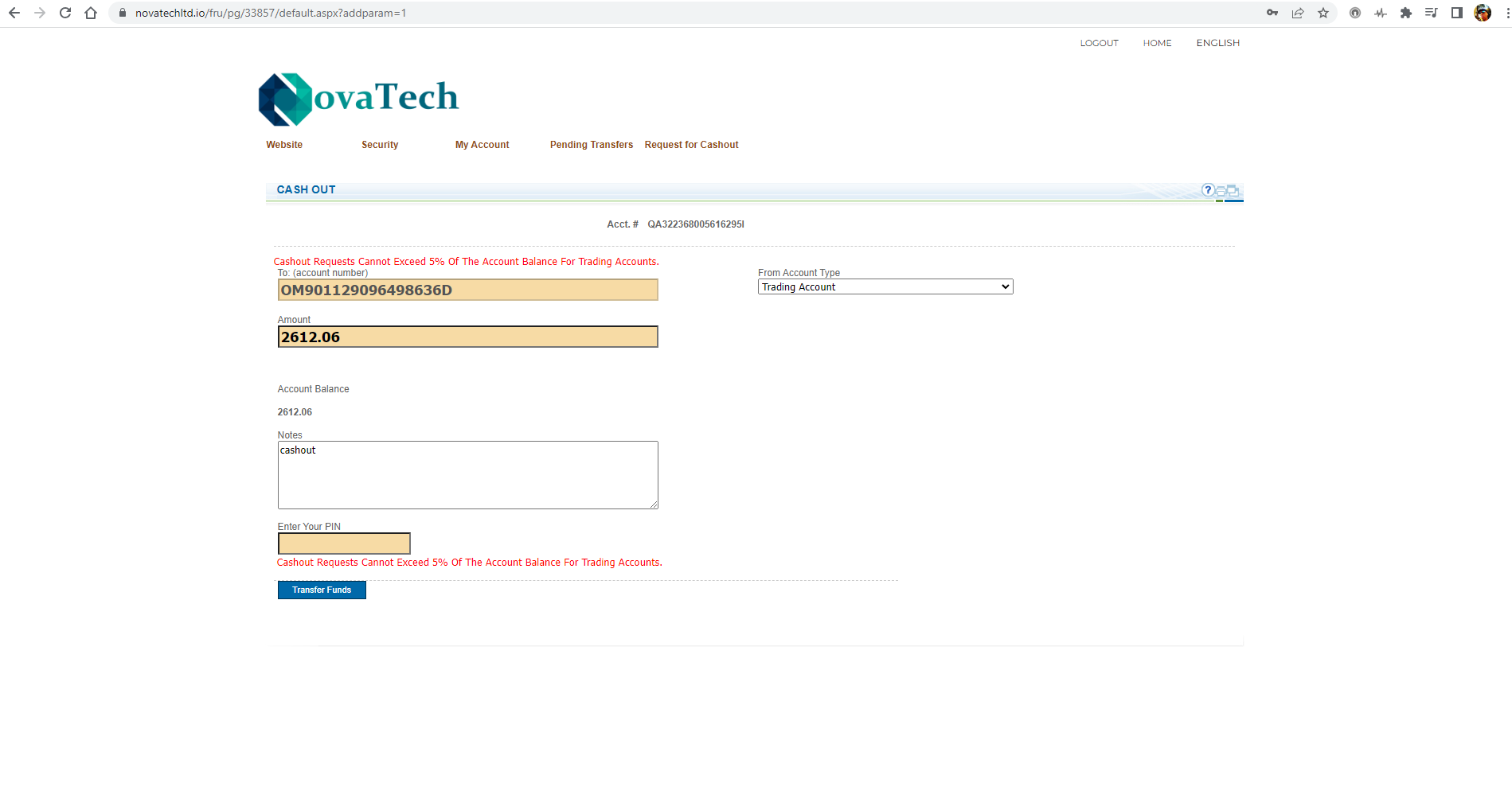Click the print icon in Cash Out header
Viewport: 1512px width, 787px height.
pos(1221,191)
